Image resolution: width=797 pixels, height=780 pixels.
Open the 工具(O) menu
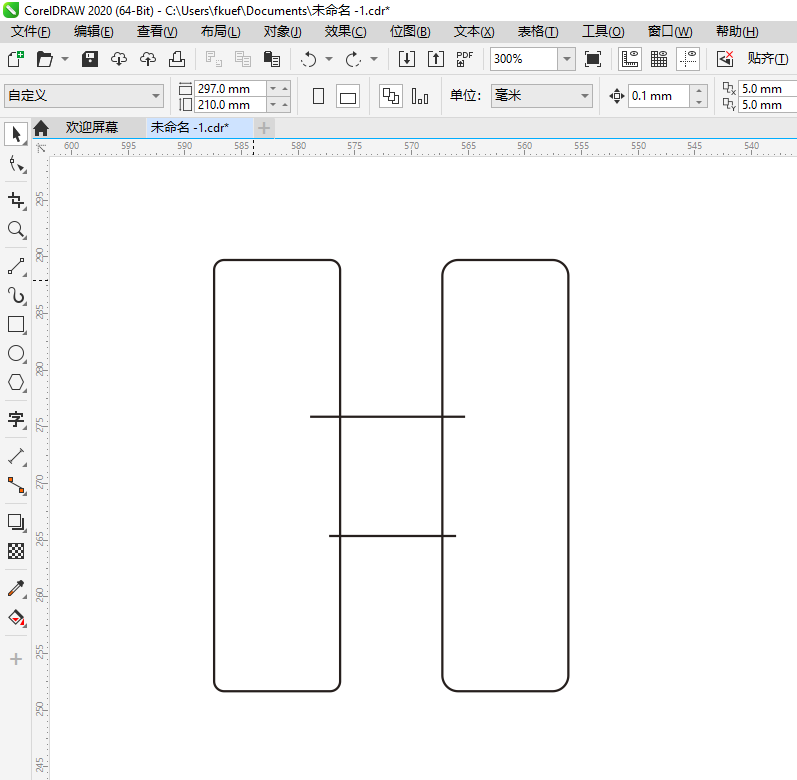pyautogui.click(x=603, y=32)
